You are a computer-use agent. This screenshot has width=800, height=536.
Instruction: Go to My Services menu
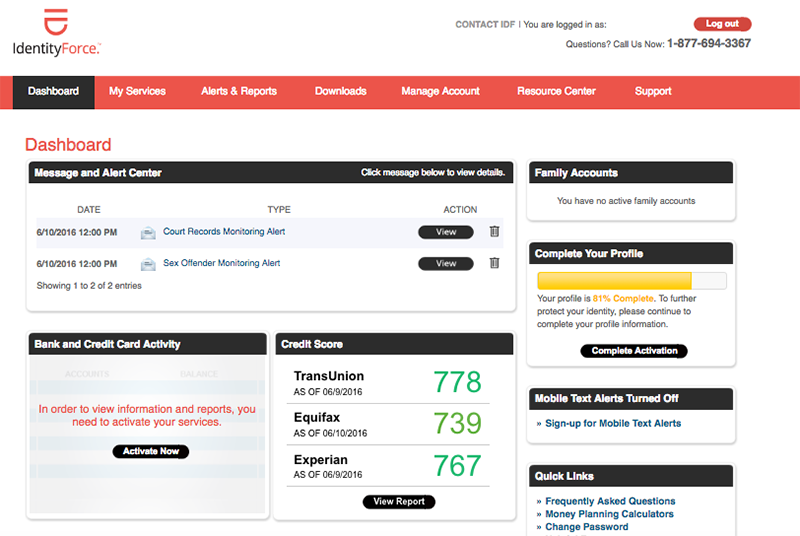coord(137,91)
